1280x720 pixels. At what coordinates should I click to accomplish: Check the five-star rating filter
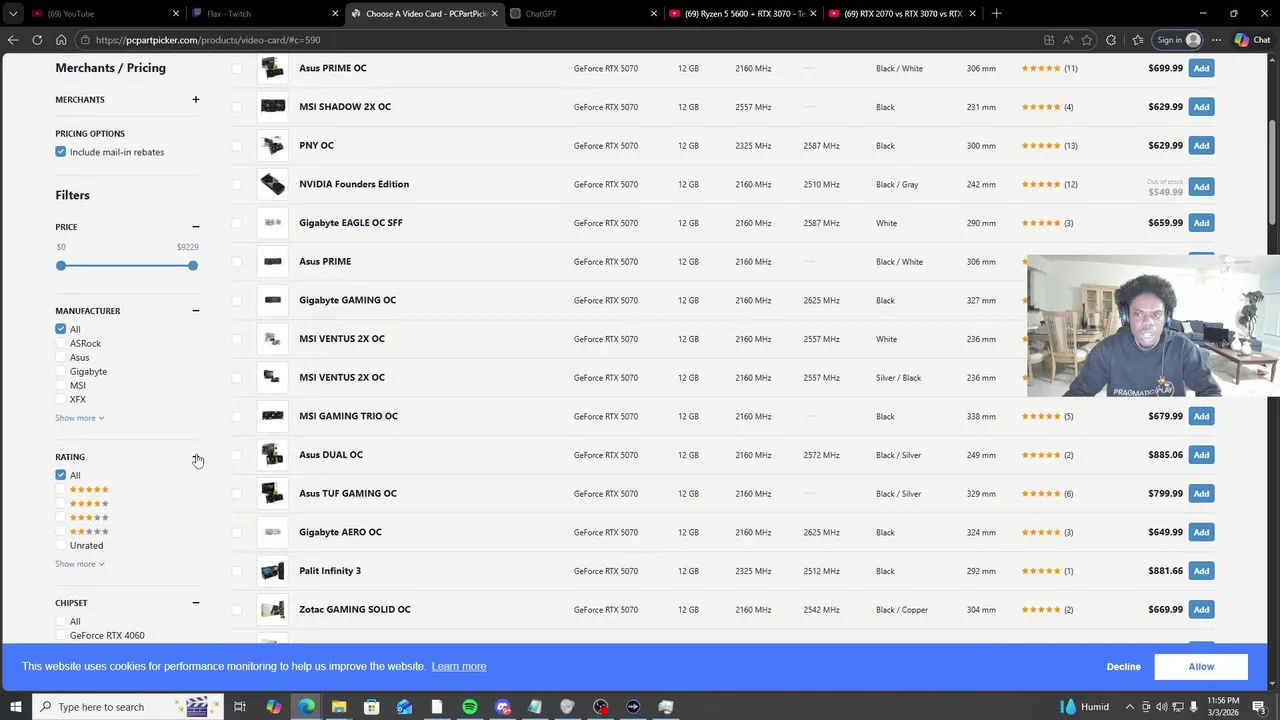[x=61, y=489]
